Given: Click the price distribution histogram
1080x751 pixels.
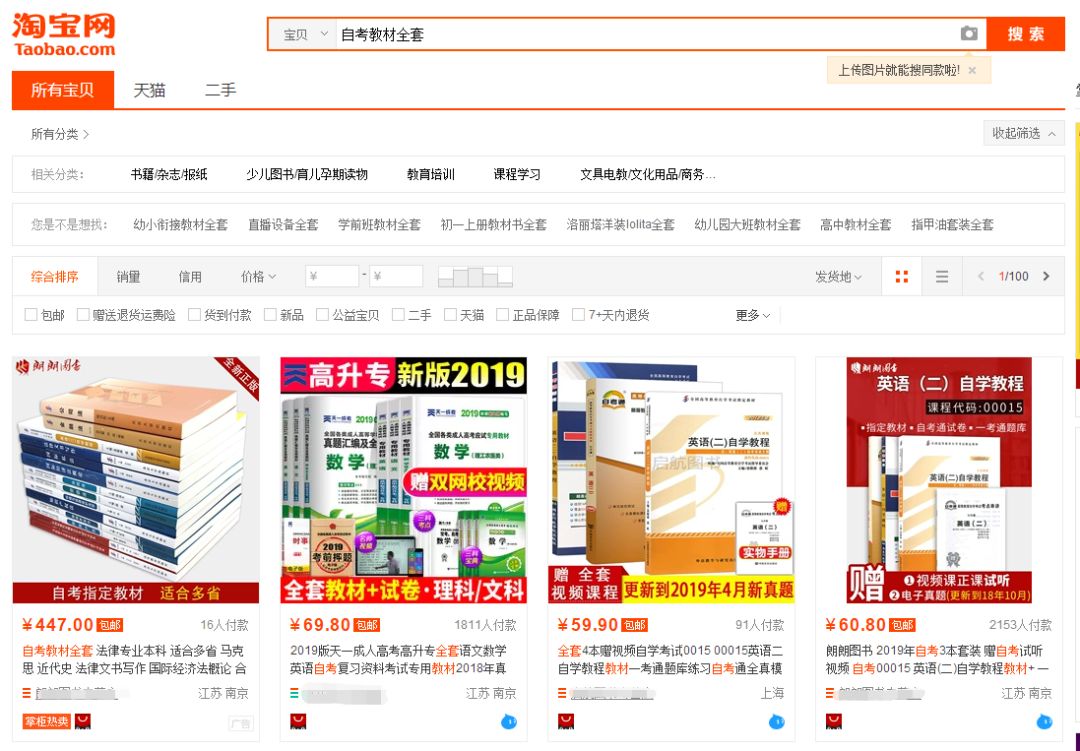Looking at the screenshot, I should [x=475, y=277].
